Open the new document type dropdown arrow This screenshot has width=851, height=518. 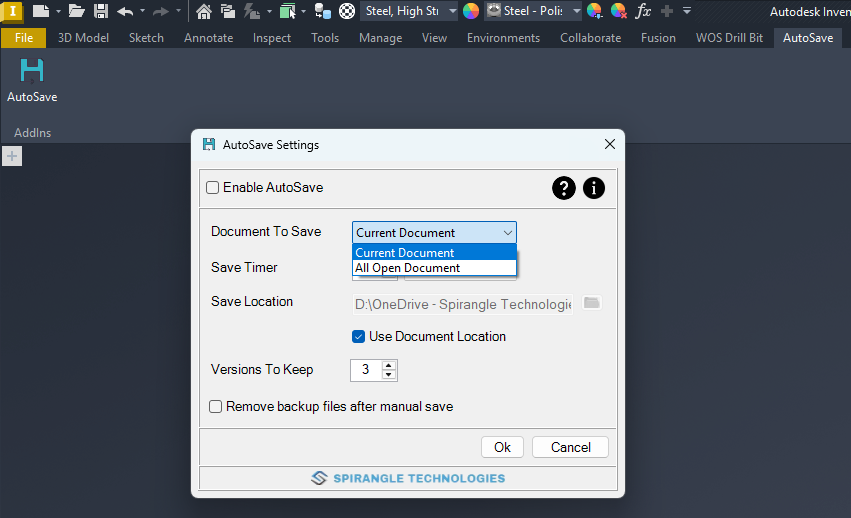point(58,11)
